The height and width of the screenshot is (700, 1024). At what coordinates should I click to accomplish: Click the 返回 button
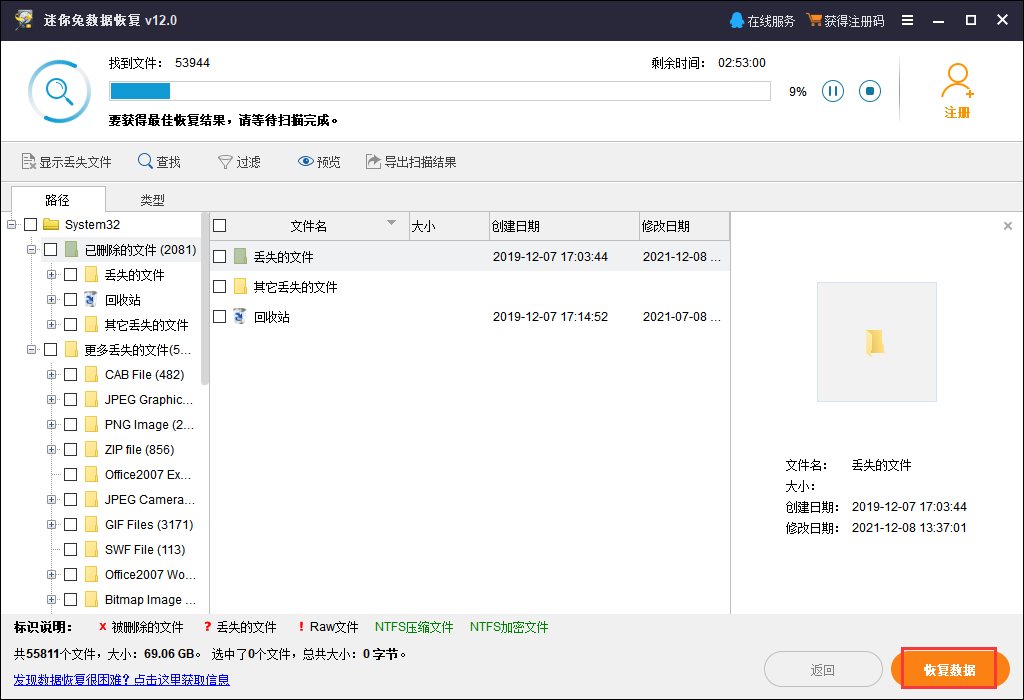tap(823, 669)
